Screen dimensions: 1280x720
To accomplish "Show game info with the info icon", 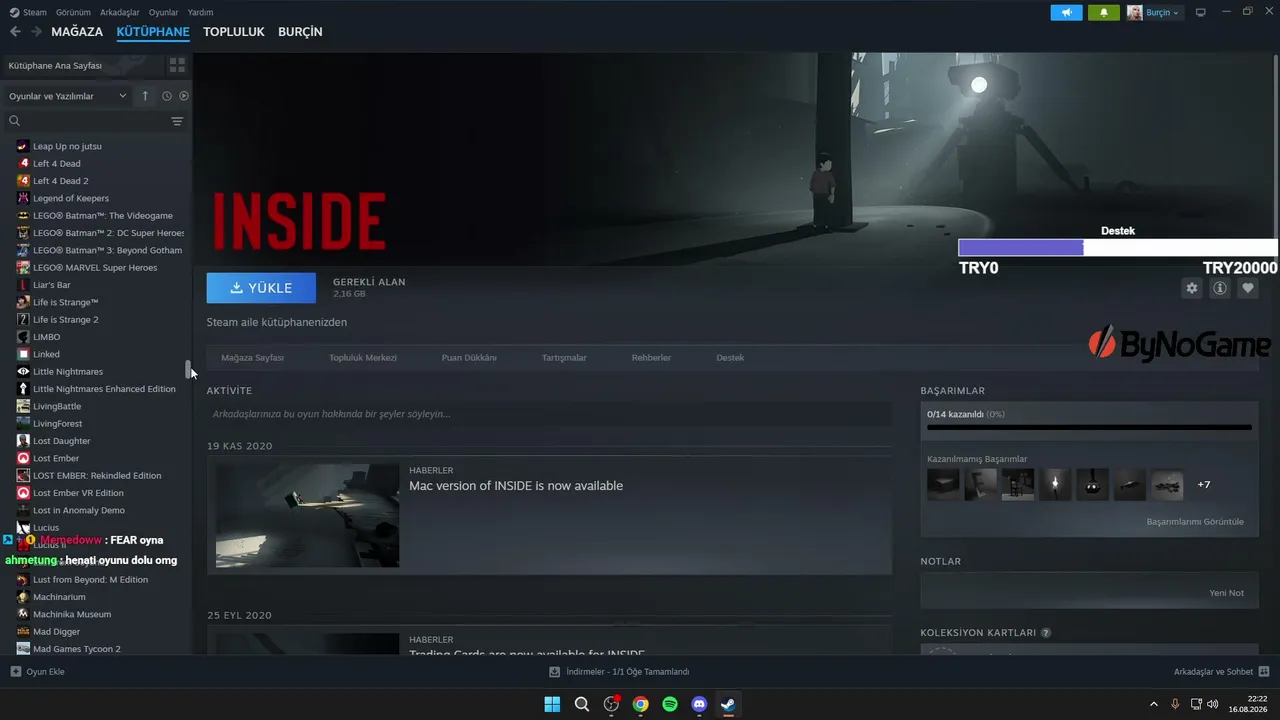I will 1219,288.
